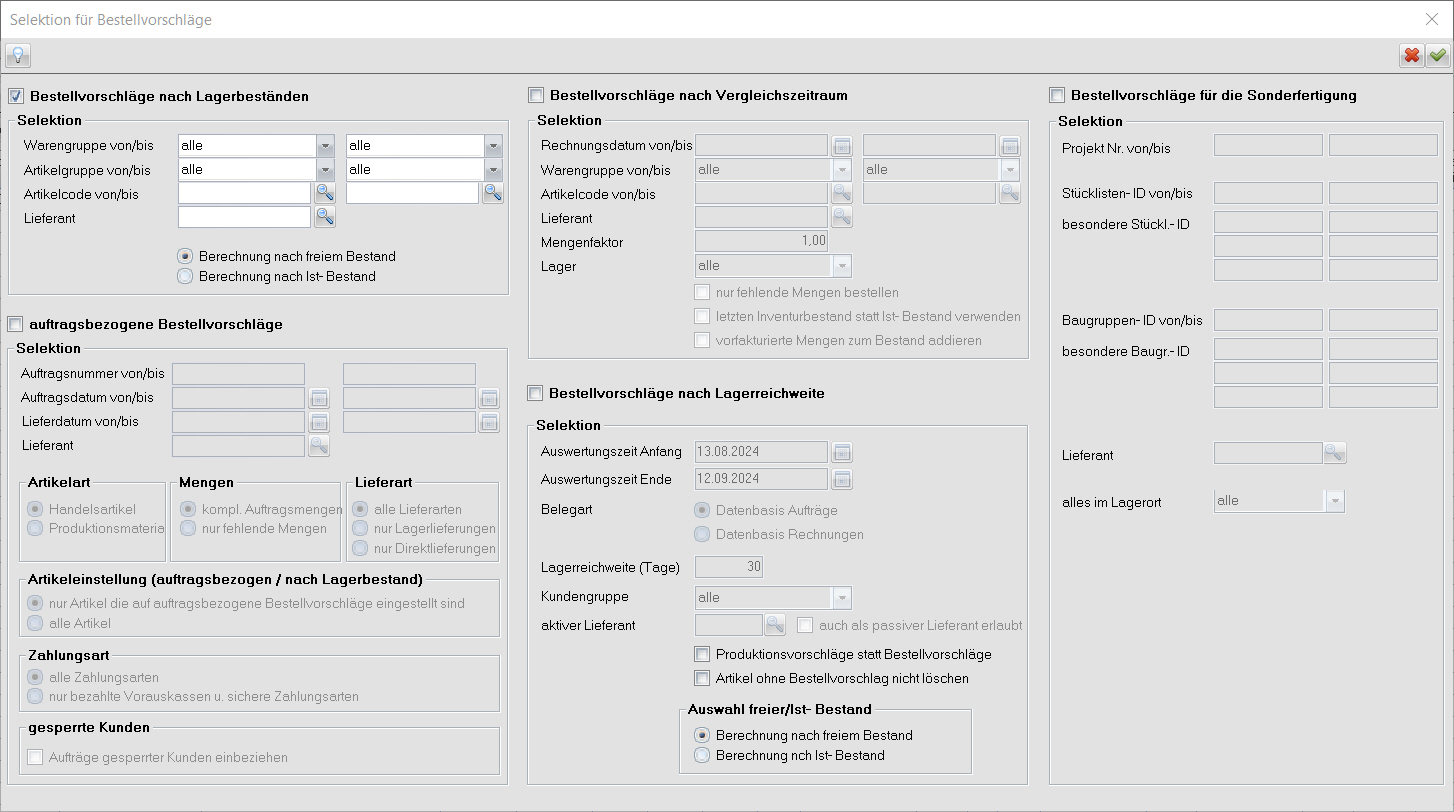
Task: Enable Bestellvorschläge nach Vergleichszeitraum
Action: (x=536, y=96)
